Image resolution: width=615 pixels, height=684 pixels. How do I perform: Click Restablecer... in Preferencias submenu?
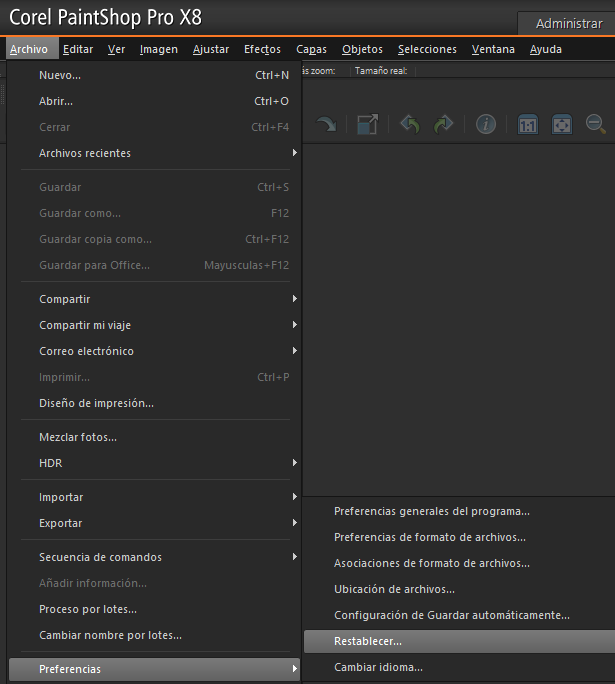click(459, 641)
